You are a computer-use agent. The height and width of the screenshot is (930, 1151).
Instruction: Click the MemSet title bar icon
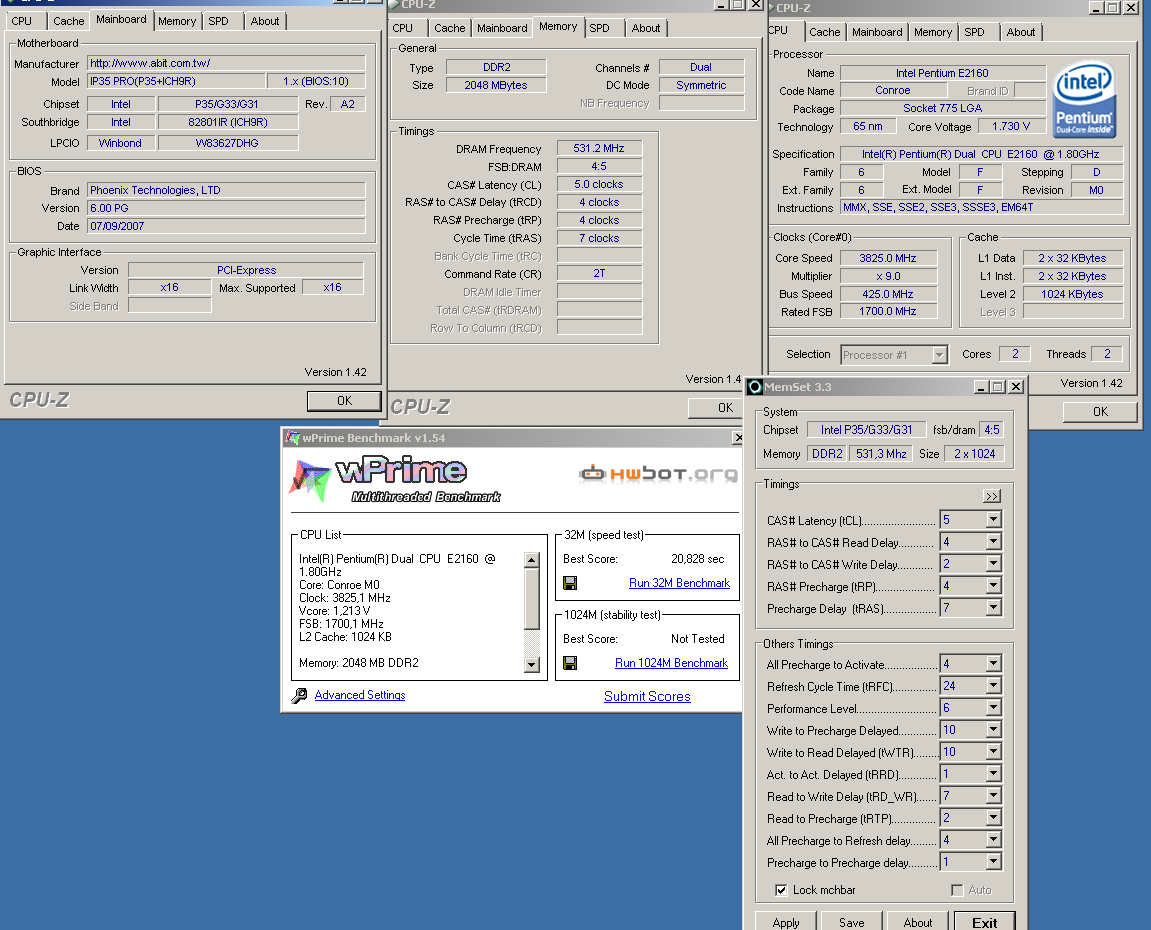click(755, 387)
